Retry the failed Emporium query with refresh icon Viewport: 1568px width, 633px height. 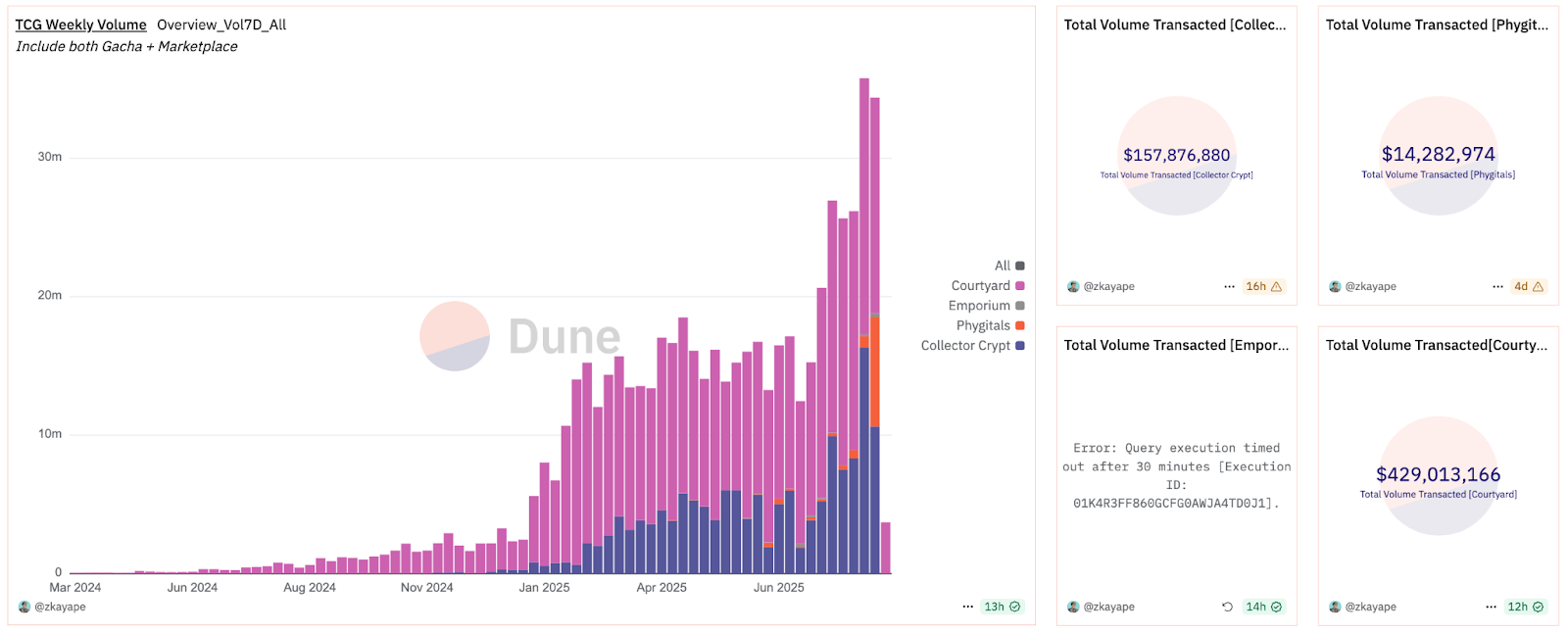tap(1227, 607)
